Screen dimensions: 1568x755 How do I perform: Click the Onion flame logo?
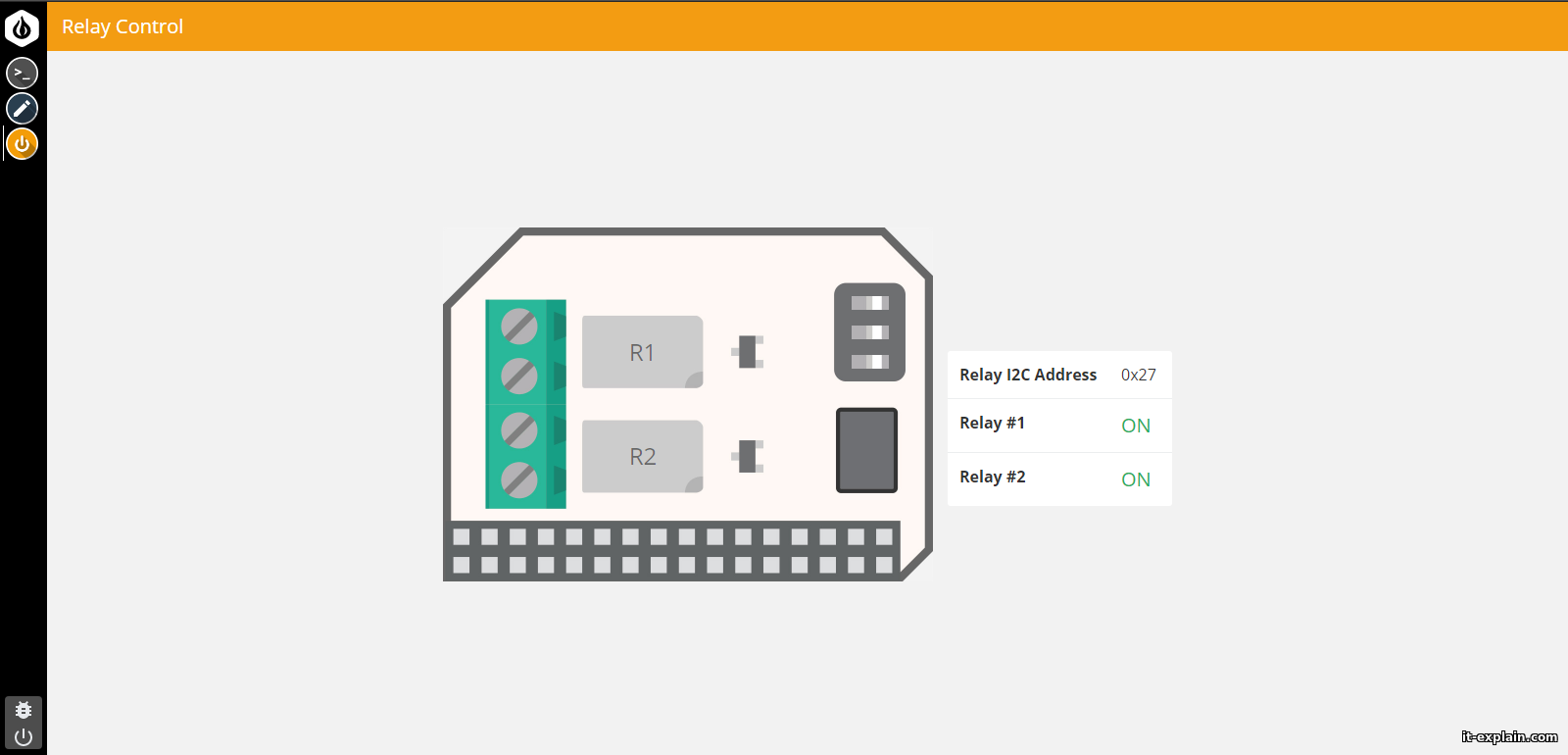22,28
